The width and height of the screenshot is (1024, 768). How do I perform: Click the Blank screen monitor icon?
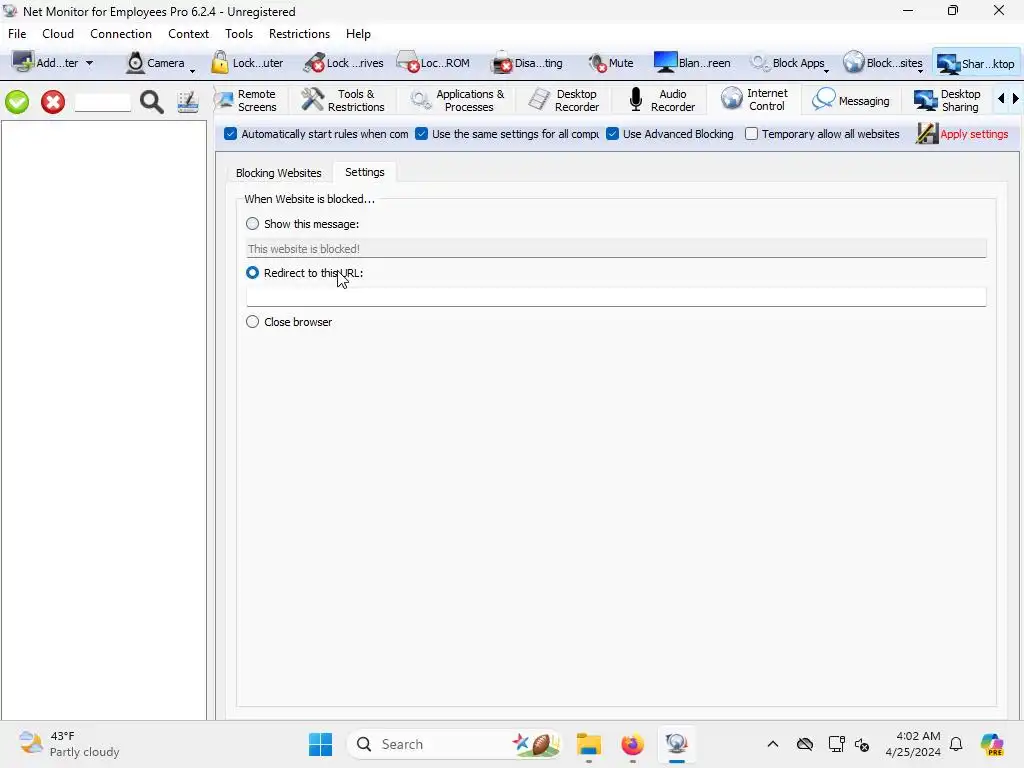click(665, 63)
